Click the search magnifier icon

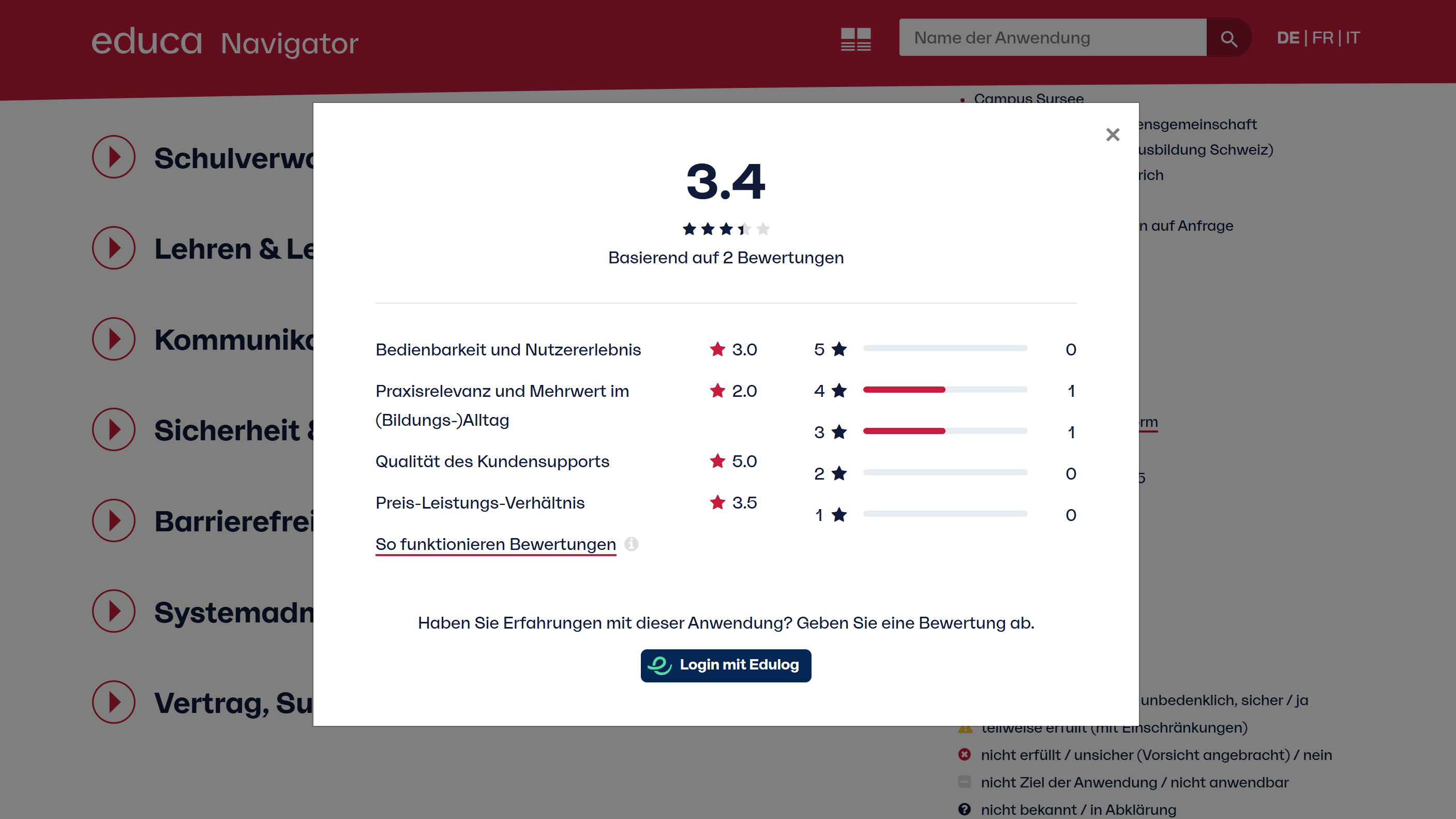coord(1228,38)
